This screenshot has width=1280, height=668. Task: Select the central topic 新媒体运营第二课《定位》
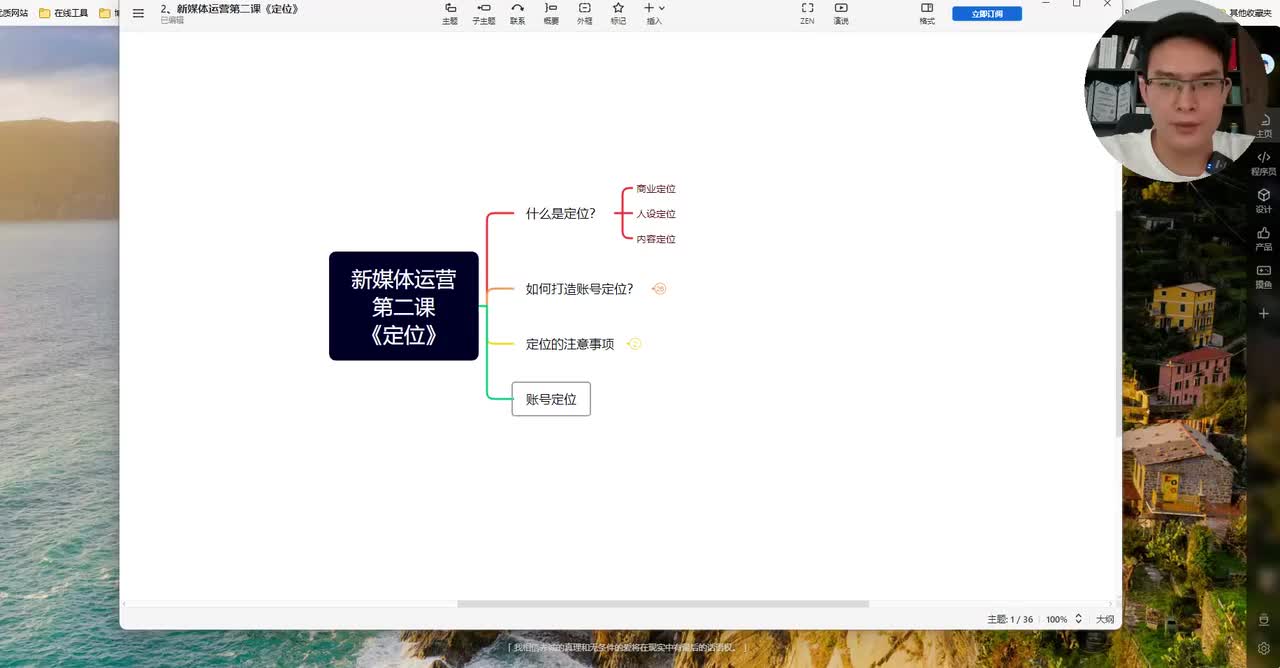404,306
